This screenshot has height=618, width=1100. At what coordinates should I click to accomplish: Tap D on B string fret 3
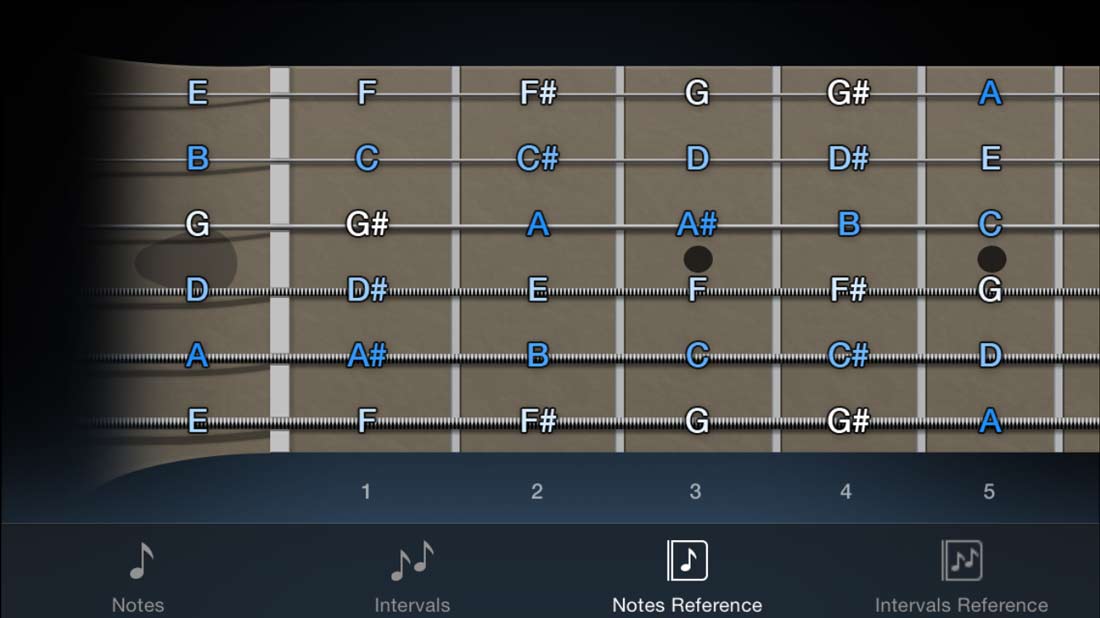[x=697, y=159]
